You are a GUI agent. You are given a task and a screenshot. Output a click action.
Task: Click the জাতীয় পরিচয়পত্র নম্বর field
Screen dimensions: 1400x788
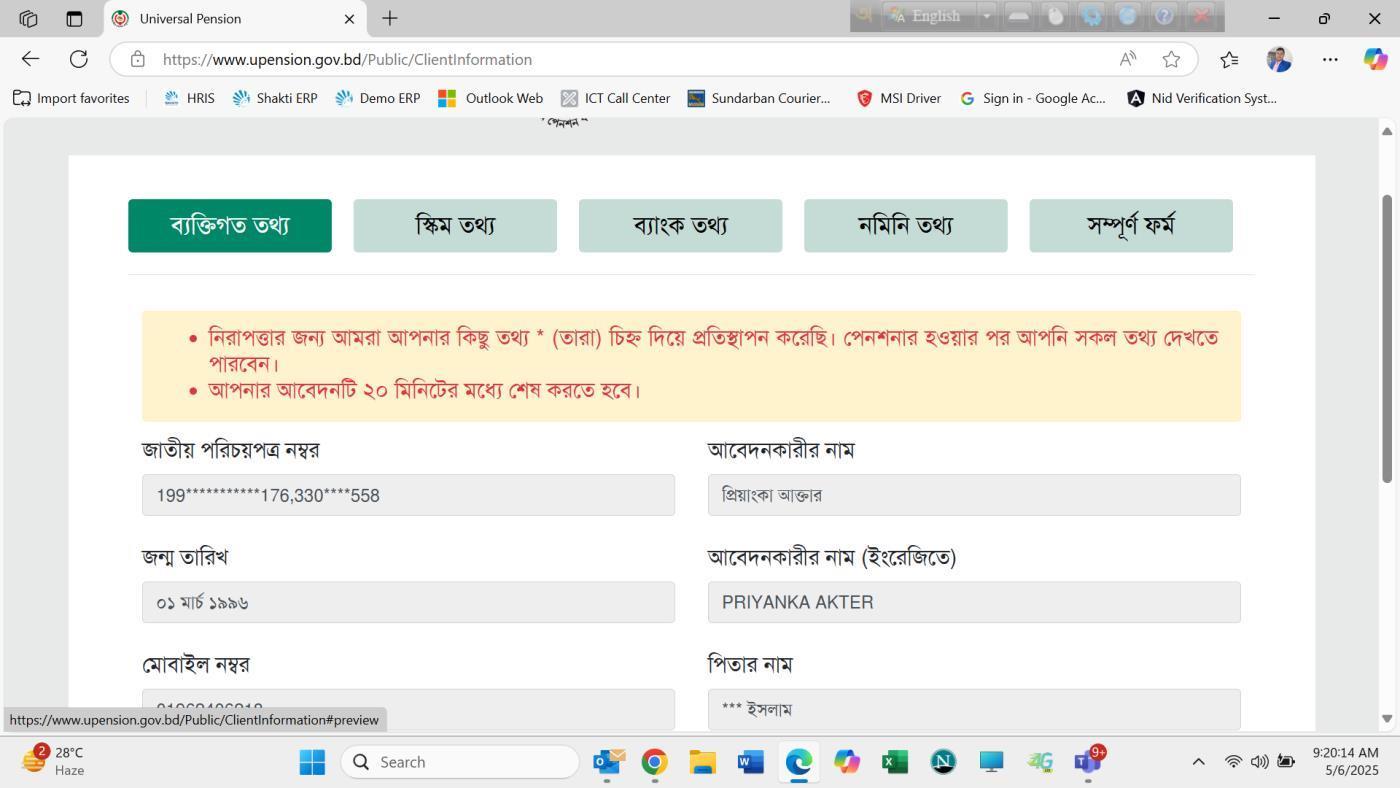click(x=408, y=495)
